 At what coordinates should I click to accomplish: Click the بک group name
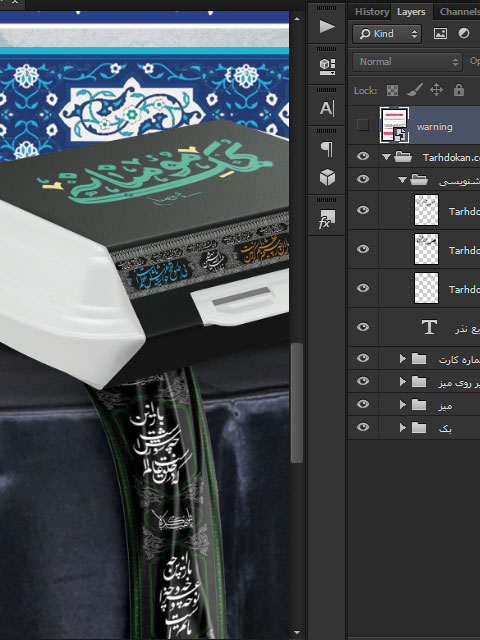445,429
